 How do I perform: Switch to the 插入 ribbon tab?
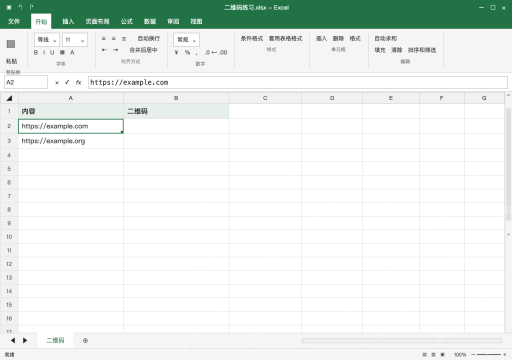[x=68, y=21]
